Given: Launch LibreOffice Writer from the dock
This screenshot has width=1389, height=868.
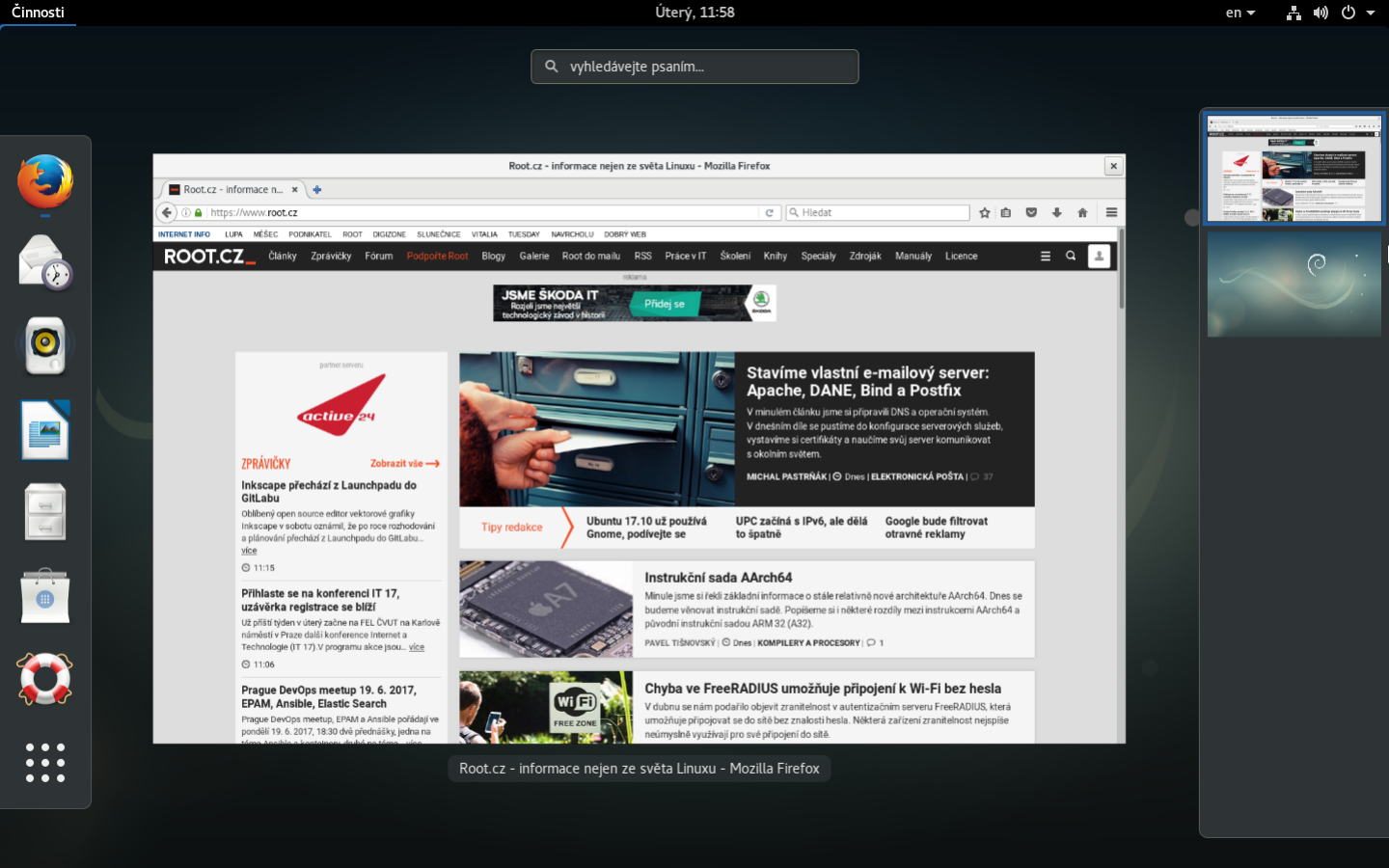Looking at the screenshot, I should pyautogui.click(x=45, y=429).
